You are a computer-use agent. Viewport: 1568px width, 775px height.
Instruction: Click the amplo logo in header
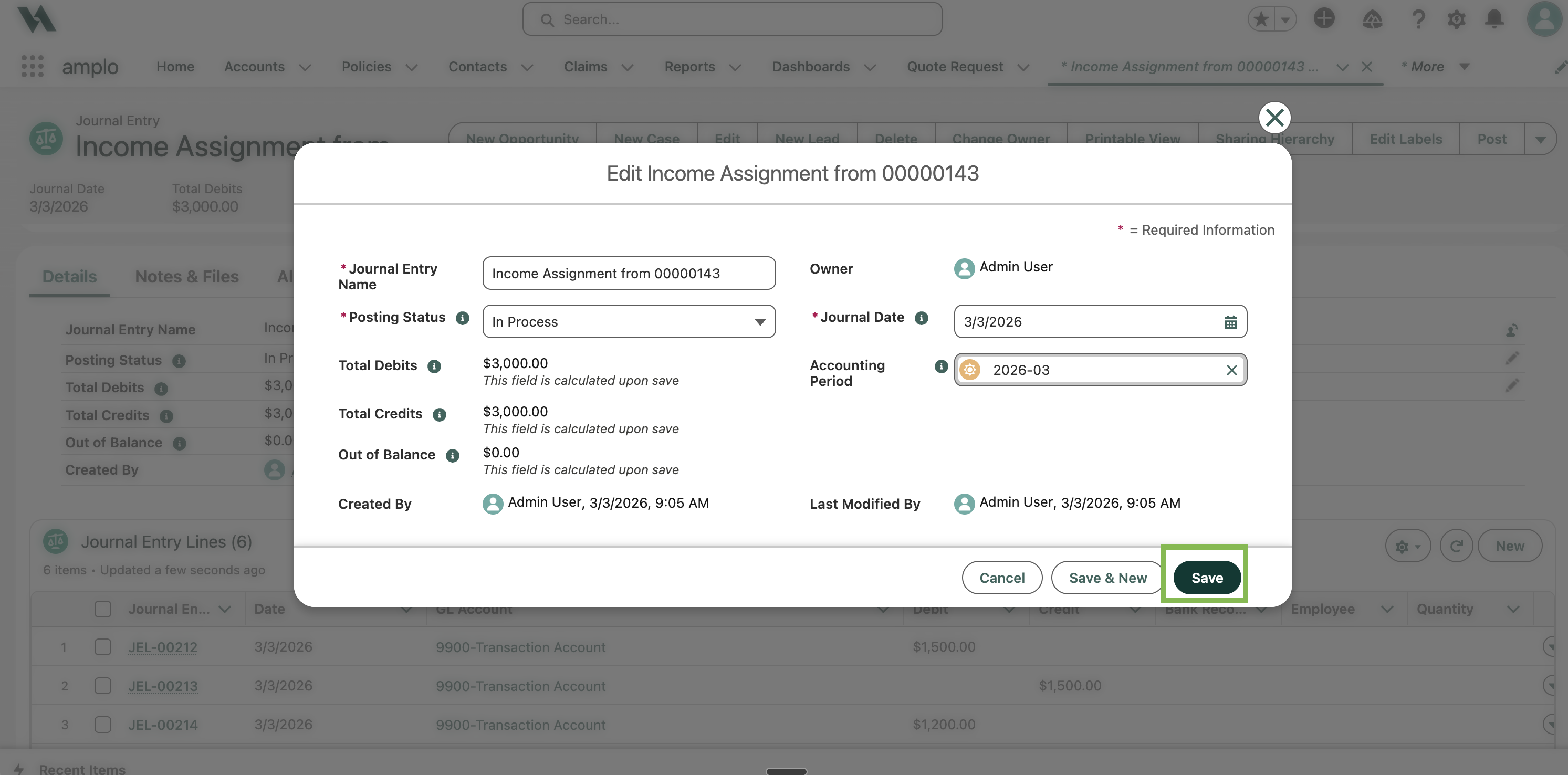point(37,19)
